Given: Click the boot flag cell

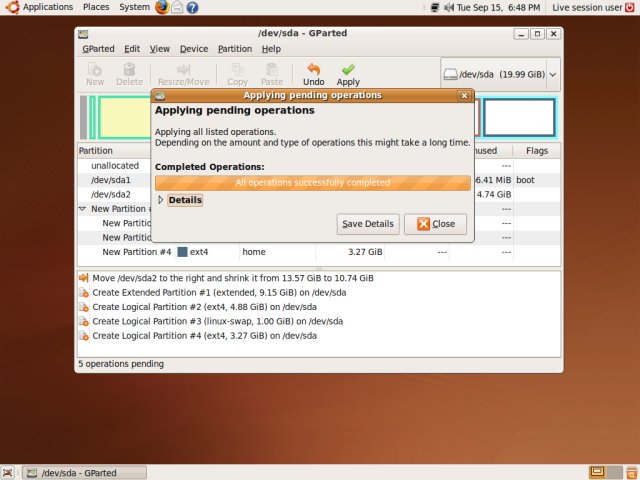Looking at the screenshot, I should click(525, 180).
